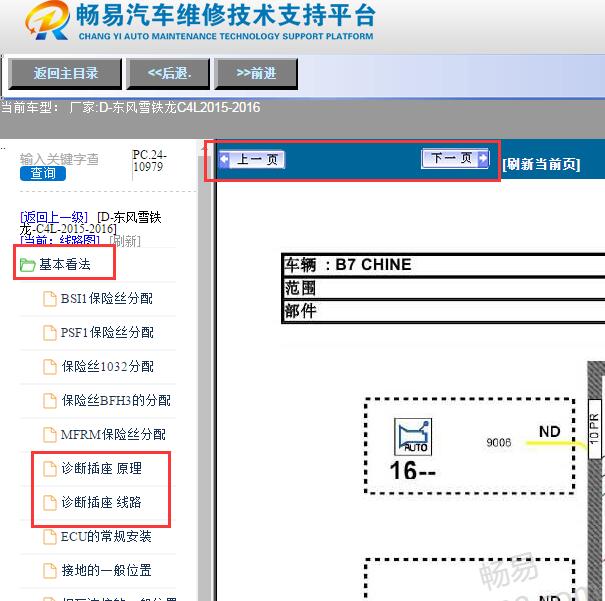The image size is (605, 601).
Task: Open 诊断插座 线路 document
Action: (x=101, y=502)
